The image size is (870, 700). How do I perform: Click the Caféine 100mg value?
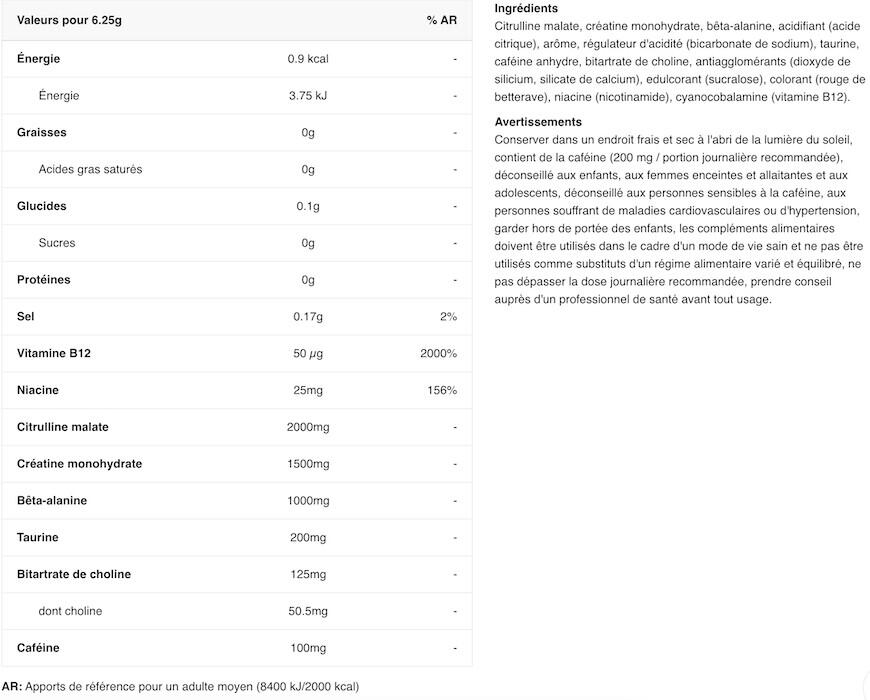click(308, 648)
